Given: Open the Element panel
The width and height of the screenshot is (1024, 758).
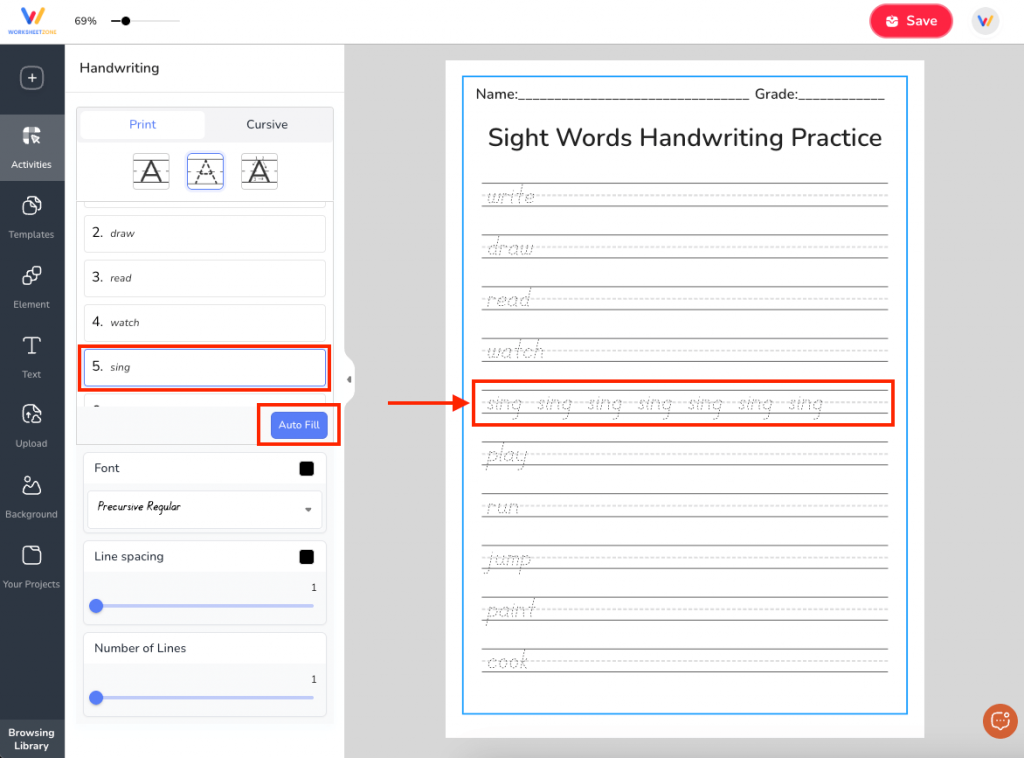Looking at the screenshot, I should click(32, 287).
